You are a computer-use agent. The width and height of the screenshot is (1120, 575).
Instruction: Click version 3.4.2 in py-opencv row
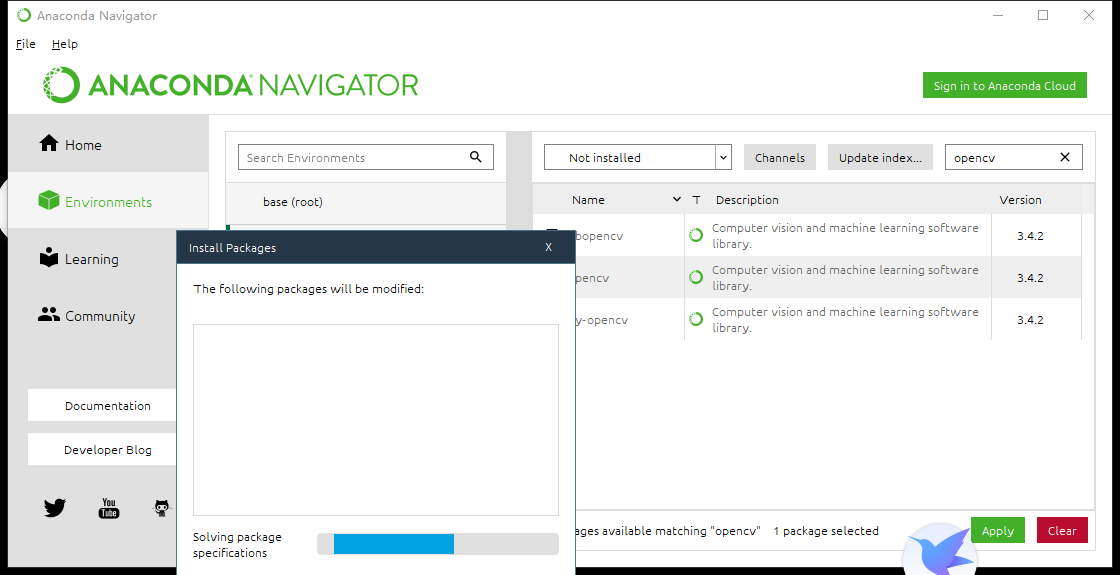pos(1030,319)
